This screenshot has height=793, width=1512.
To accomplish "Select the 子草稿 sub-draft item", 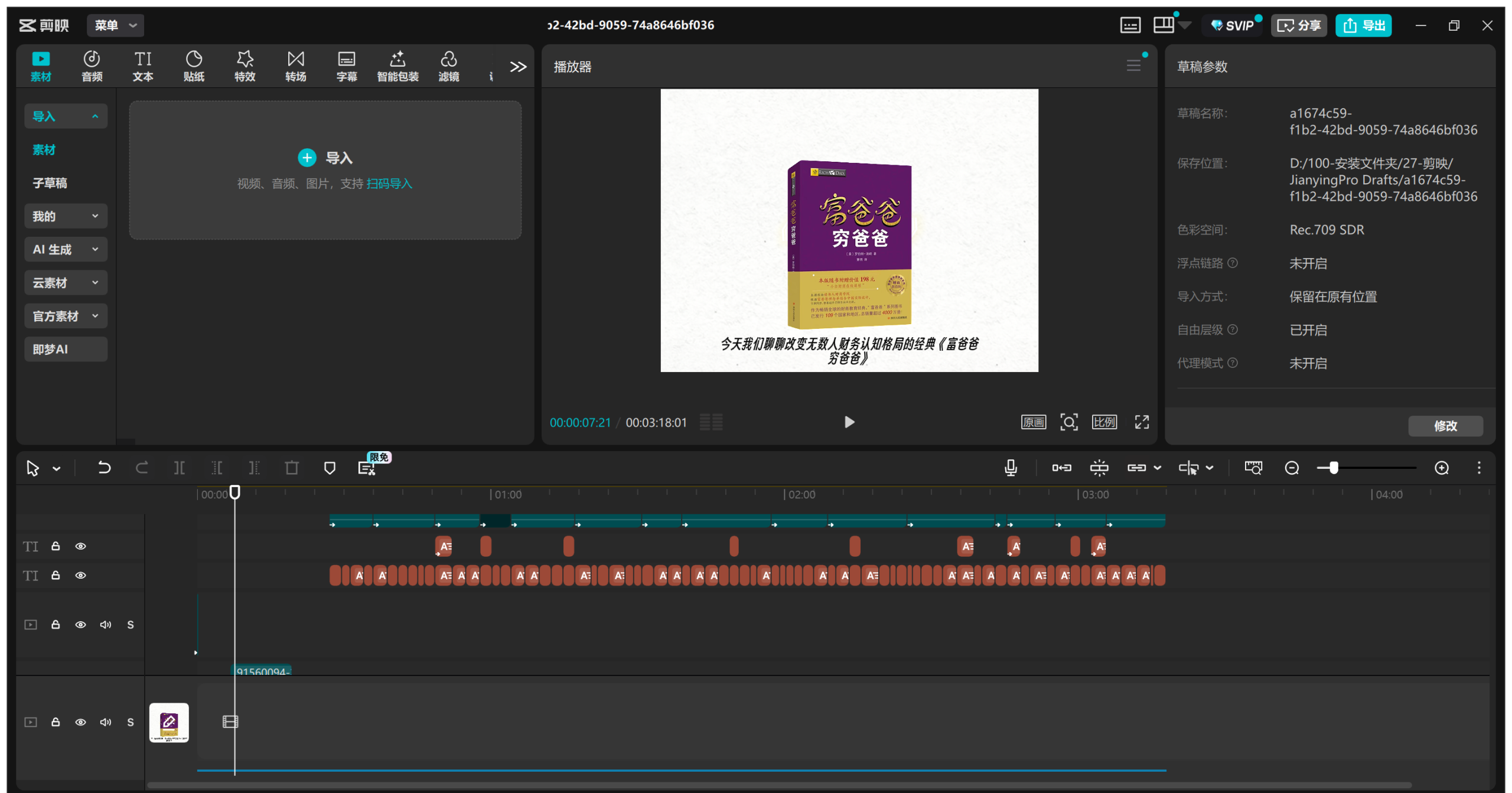I will [50, 183].
